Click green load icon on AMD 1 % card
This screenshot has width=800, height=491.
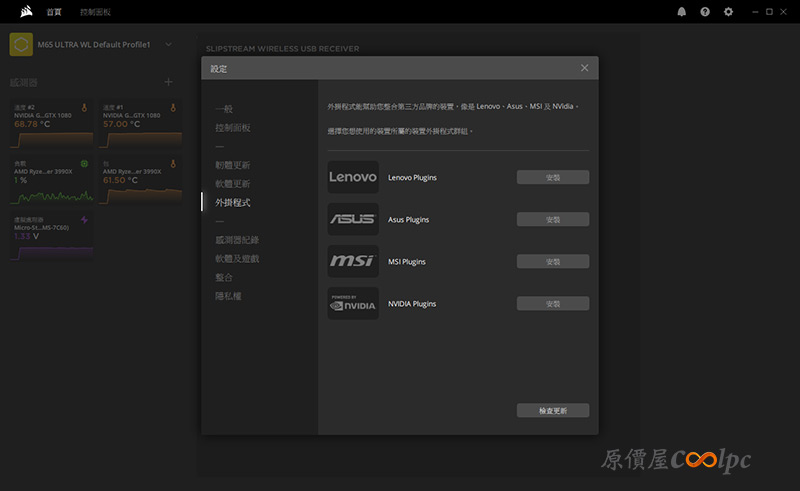84,164
